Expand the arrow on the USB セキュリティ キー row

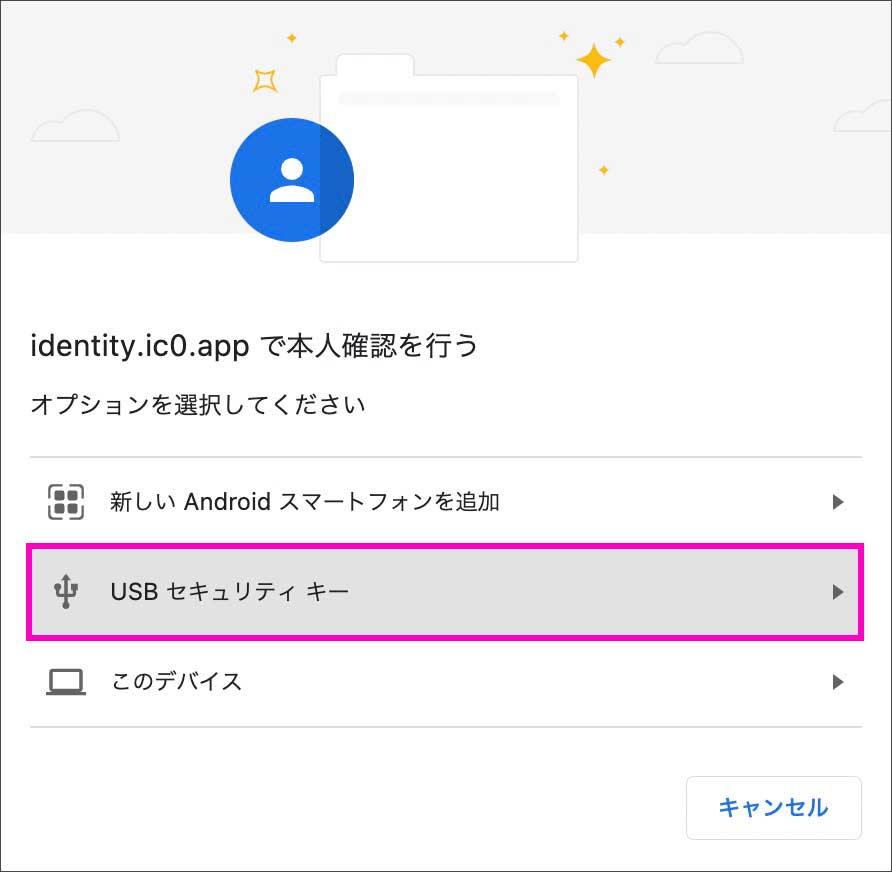pos(838,592)
